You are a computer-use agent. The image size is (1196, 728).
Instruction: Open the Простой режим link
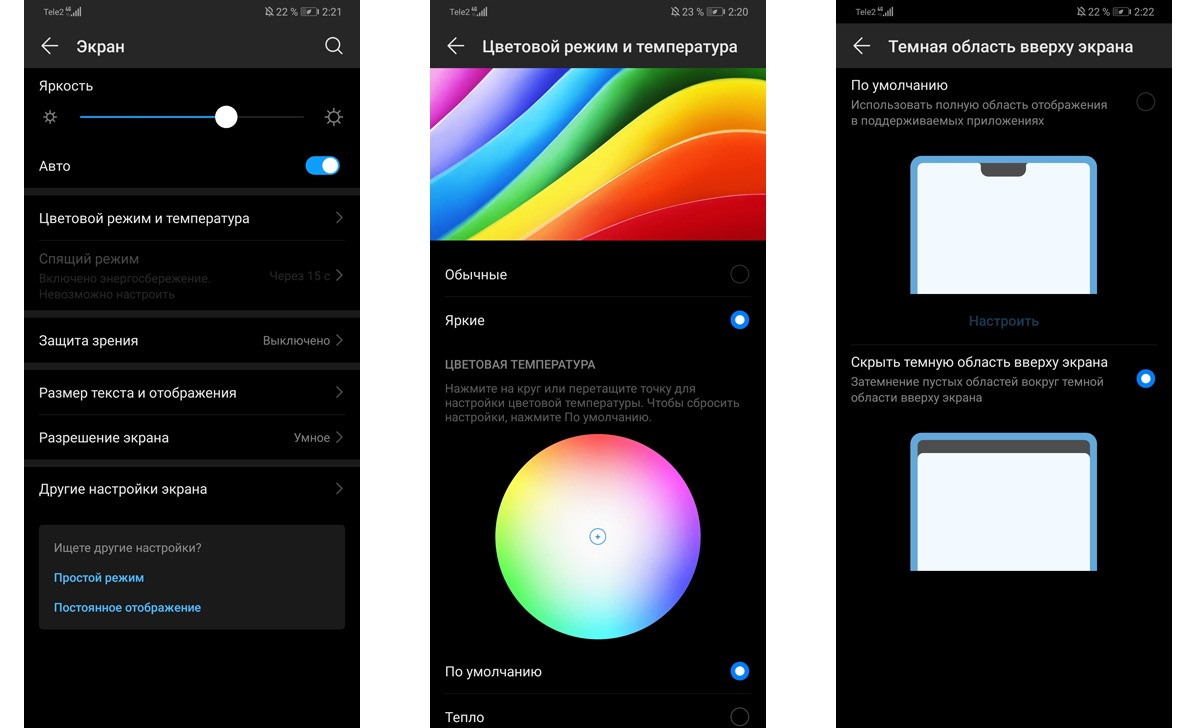(98, 578)
